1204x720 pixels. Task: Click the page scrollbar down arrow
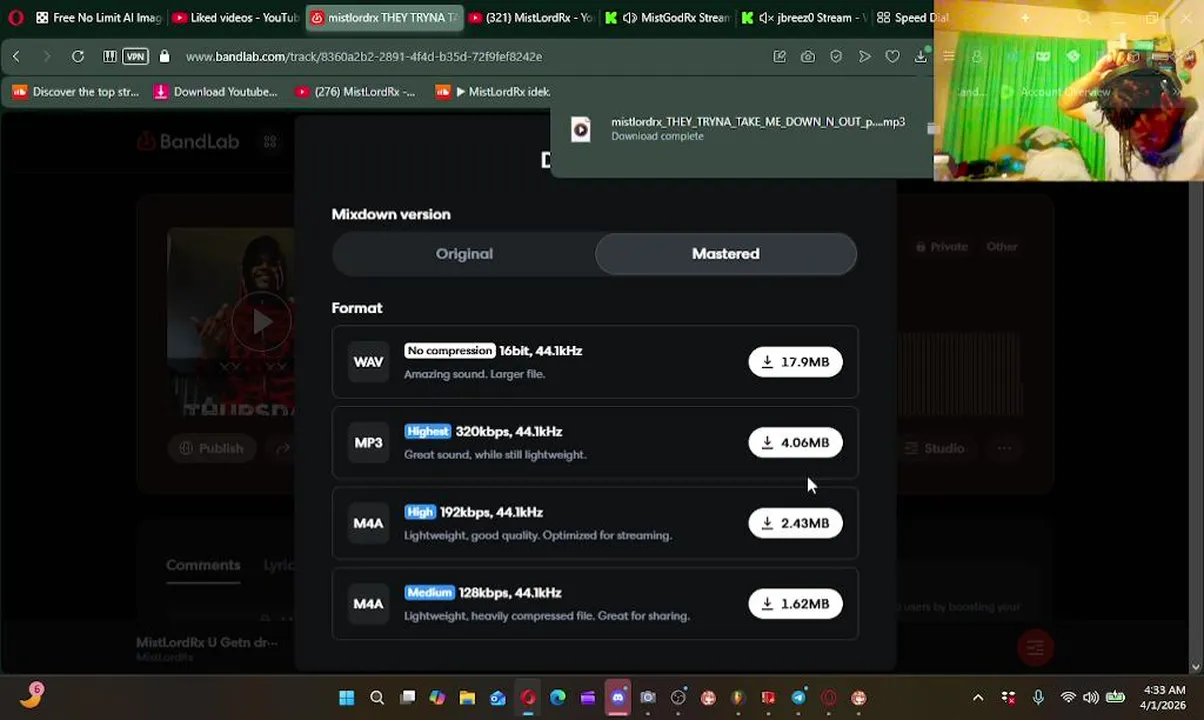pyautogui.click(x=1196, y=667)
